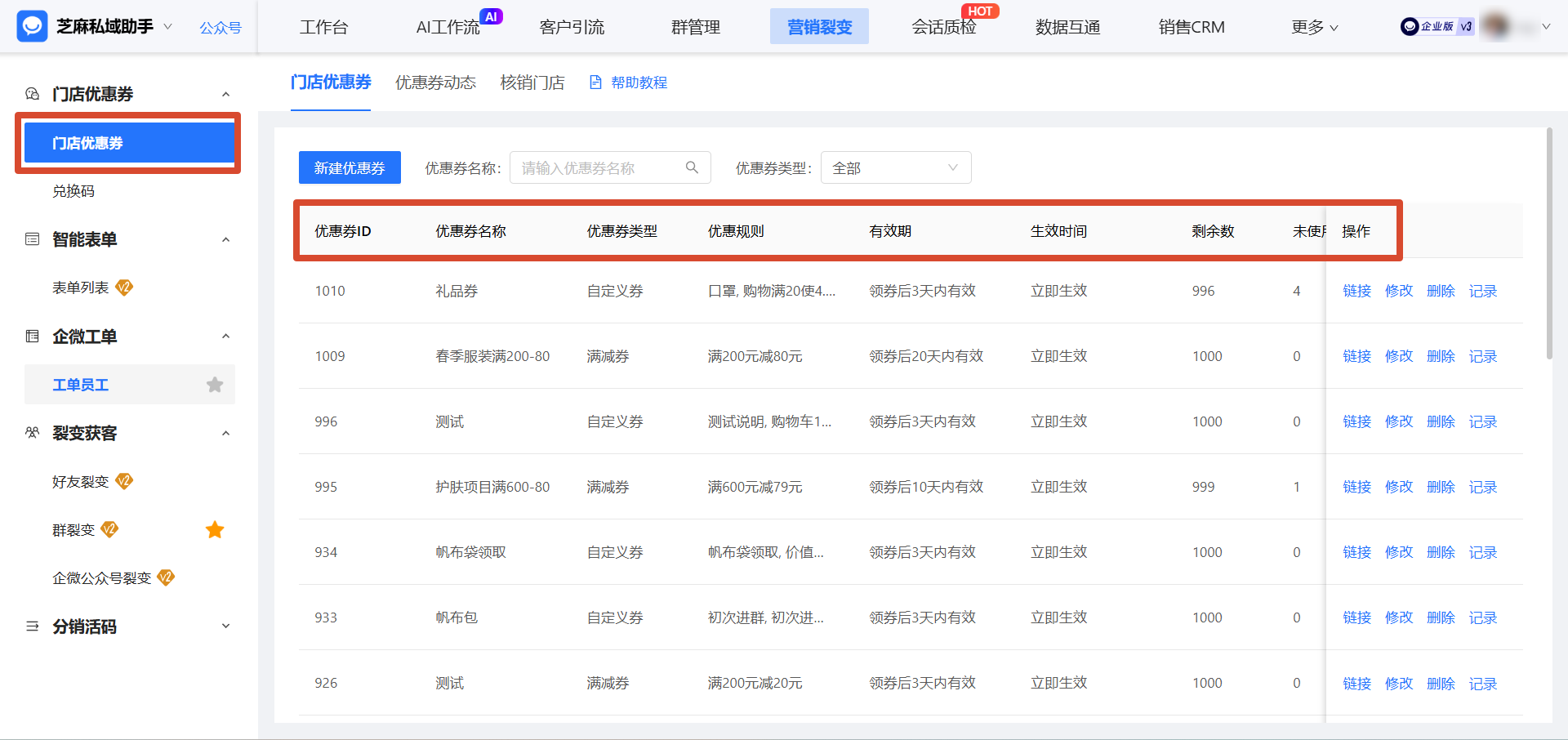
Task: Open the 优惠券类型 dropdown showing 全部
Action: [x=896, y=167]
